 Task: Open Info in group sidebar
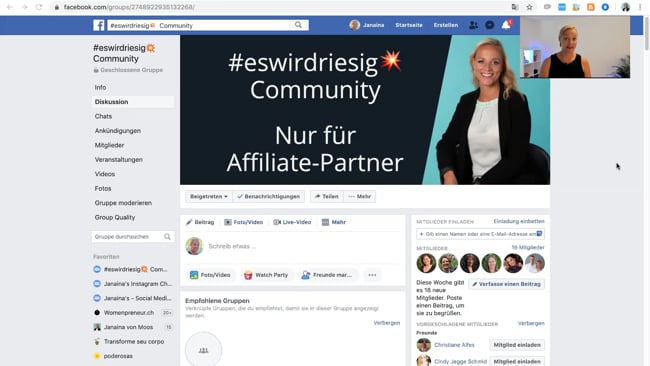(100, 87)
